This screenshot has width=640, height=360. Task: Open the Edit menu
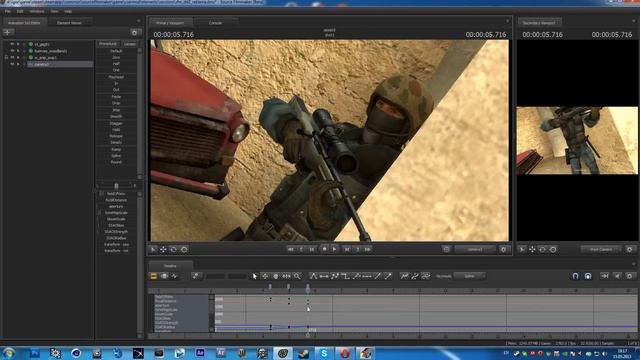point(20,11)
